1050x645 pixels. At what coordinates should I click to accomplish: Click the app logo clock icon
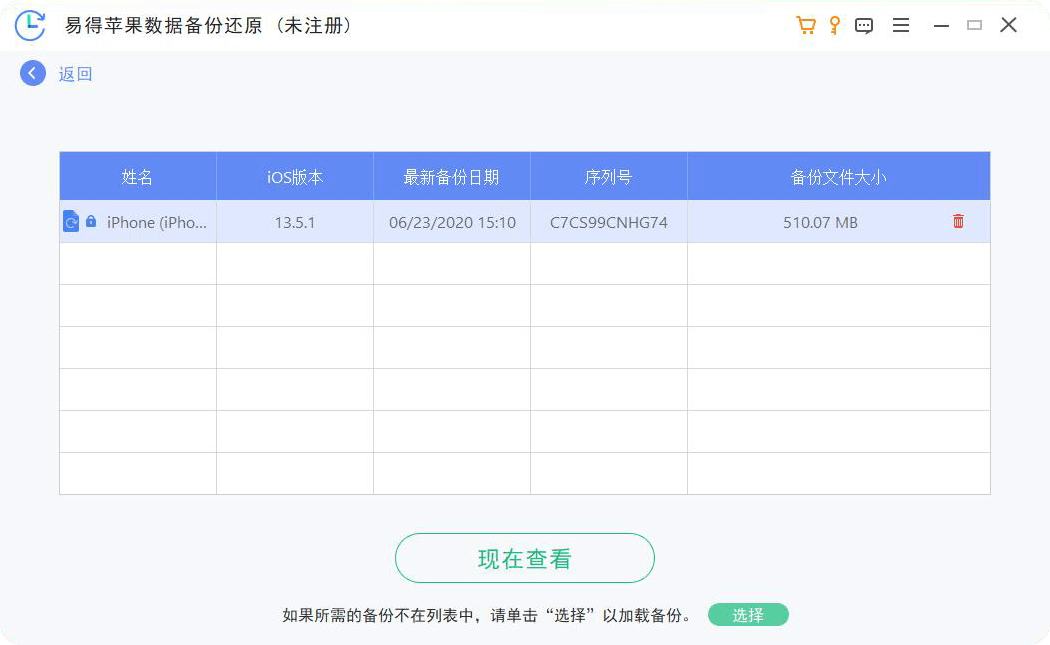[30, 25]
